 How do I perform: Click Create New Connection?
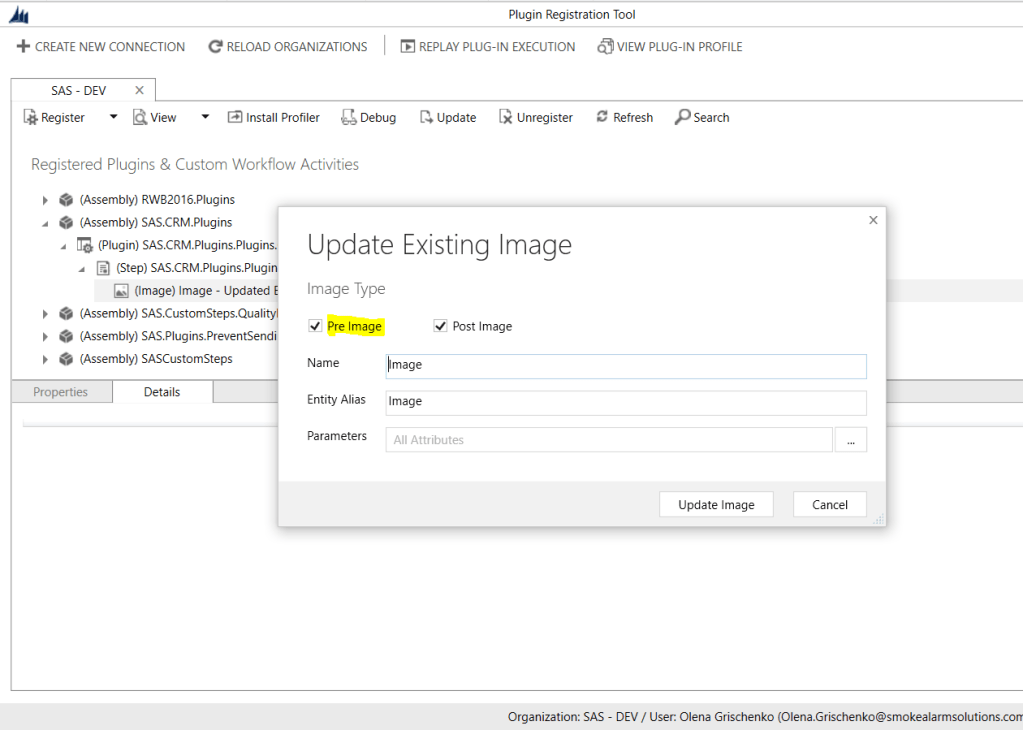pos(99,46)
